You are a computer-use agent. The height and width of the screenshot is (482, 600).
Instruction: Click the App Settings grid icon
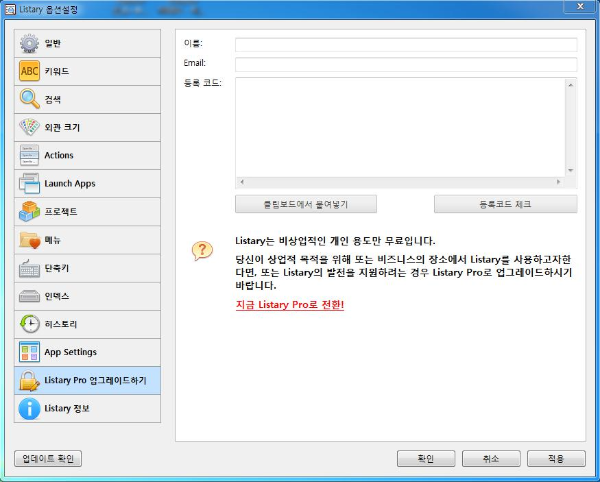pyautogui.click(x=29, y=352)
